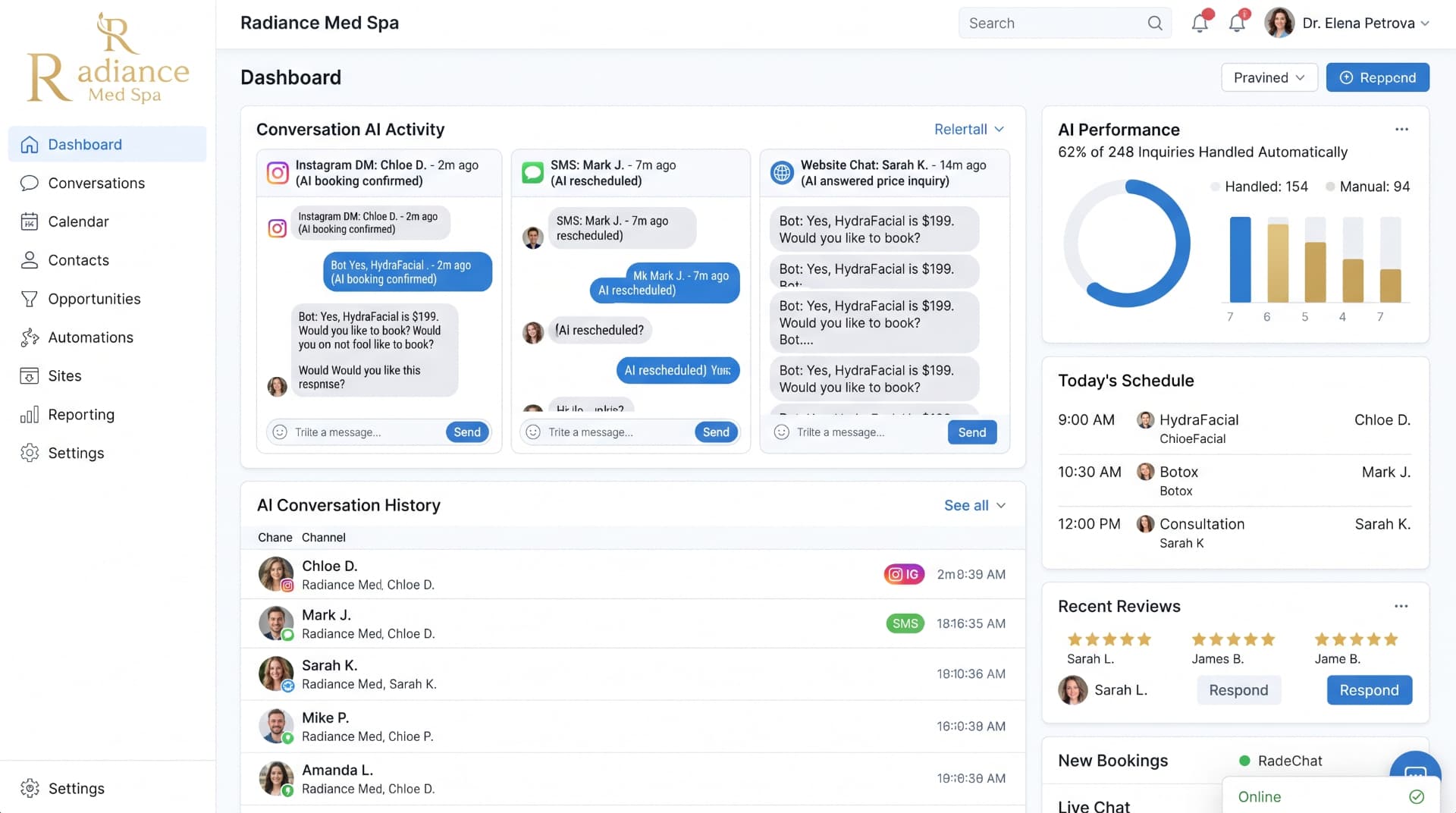This screenshot has height=813, width=1456.
Task: Open Recent Reviews more options menu
Action: coord(1401,606)
